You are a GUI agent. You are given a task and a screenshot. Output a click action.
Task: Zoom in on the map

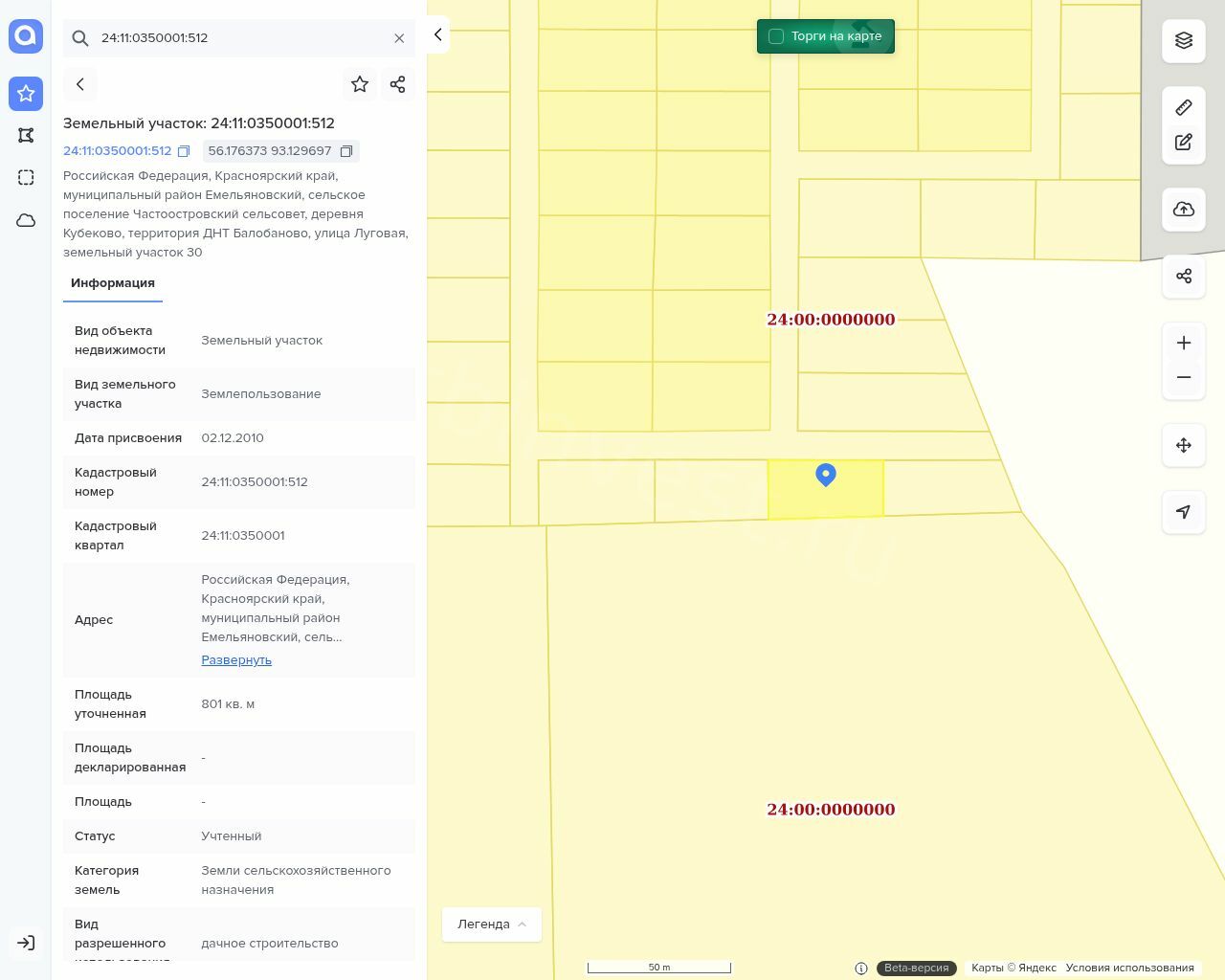point(1183,344)
